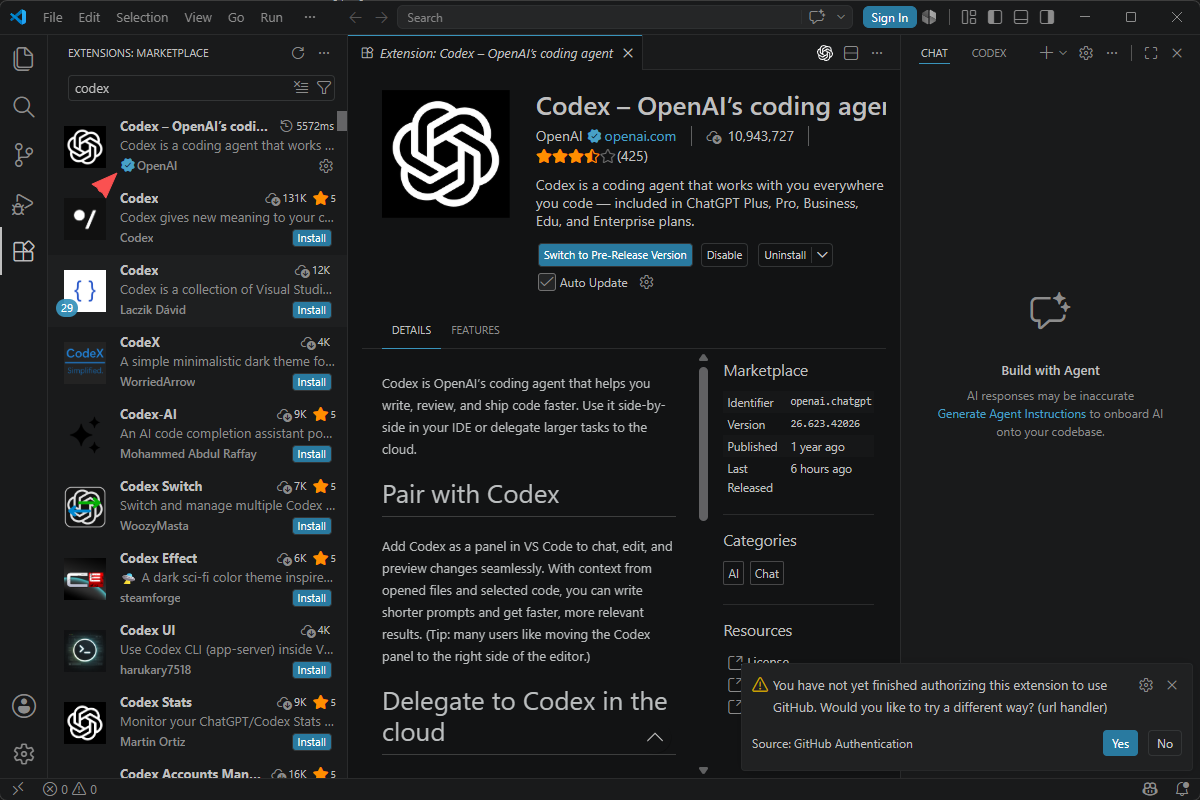
Task: Open the overflow menu ellipsis in menu bar
Action: coord(310,18)
